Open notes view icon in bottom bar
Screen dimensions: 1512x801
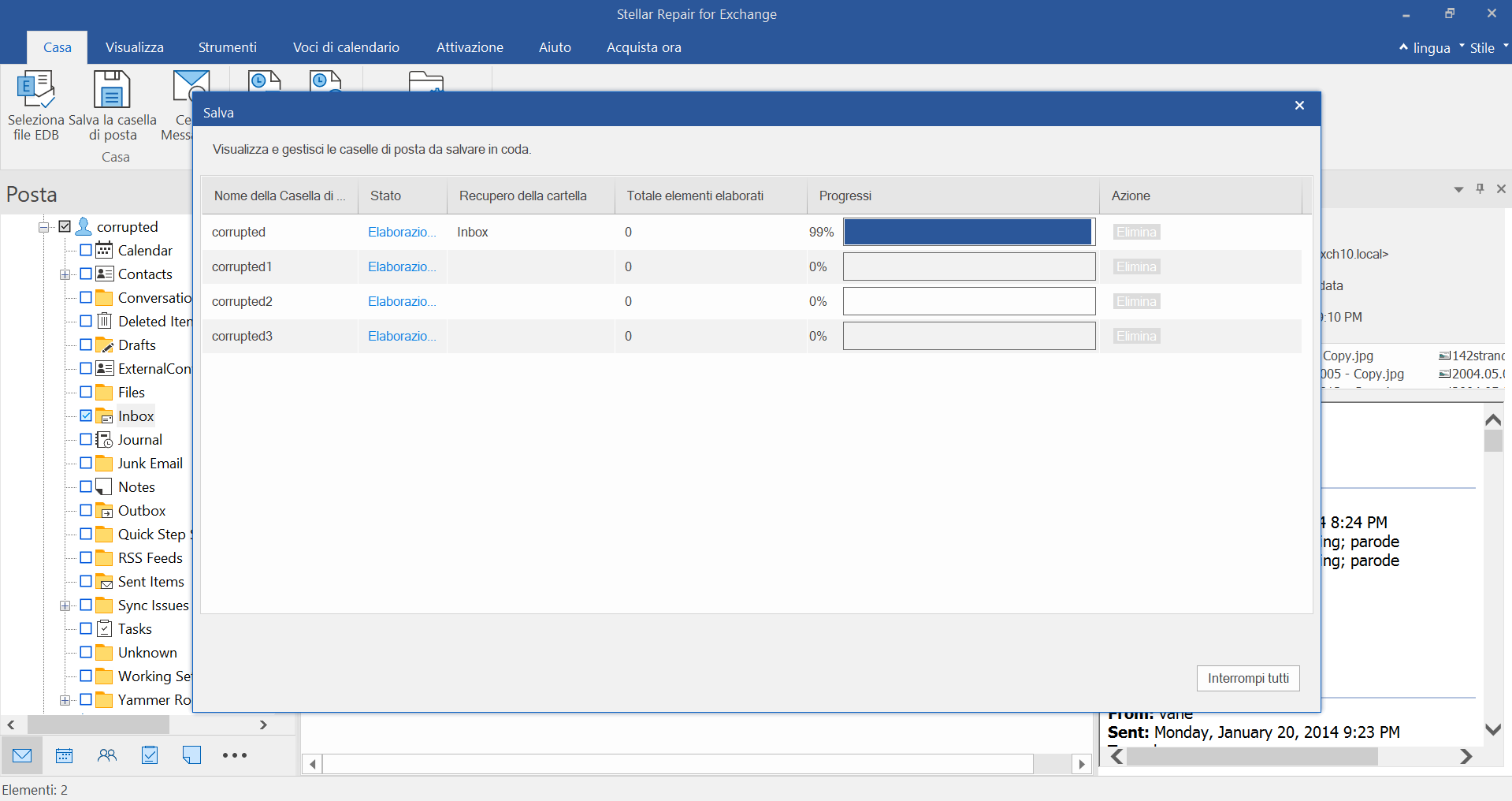coord(191,755)
